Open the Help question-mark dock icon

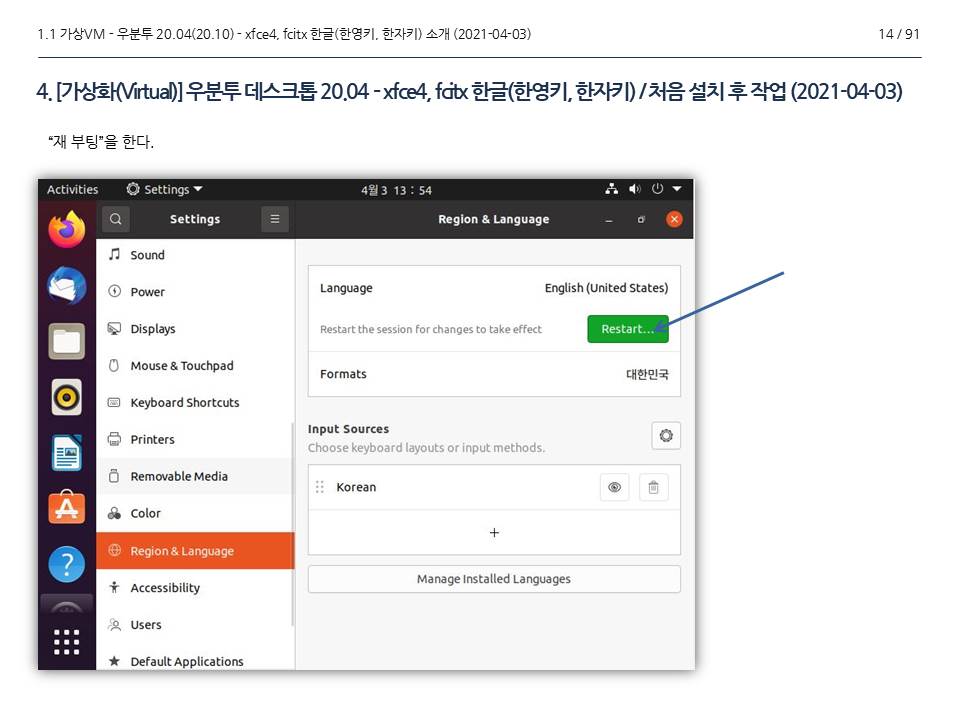(67, 564)
